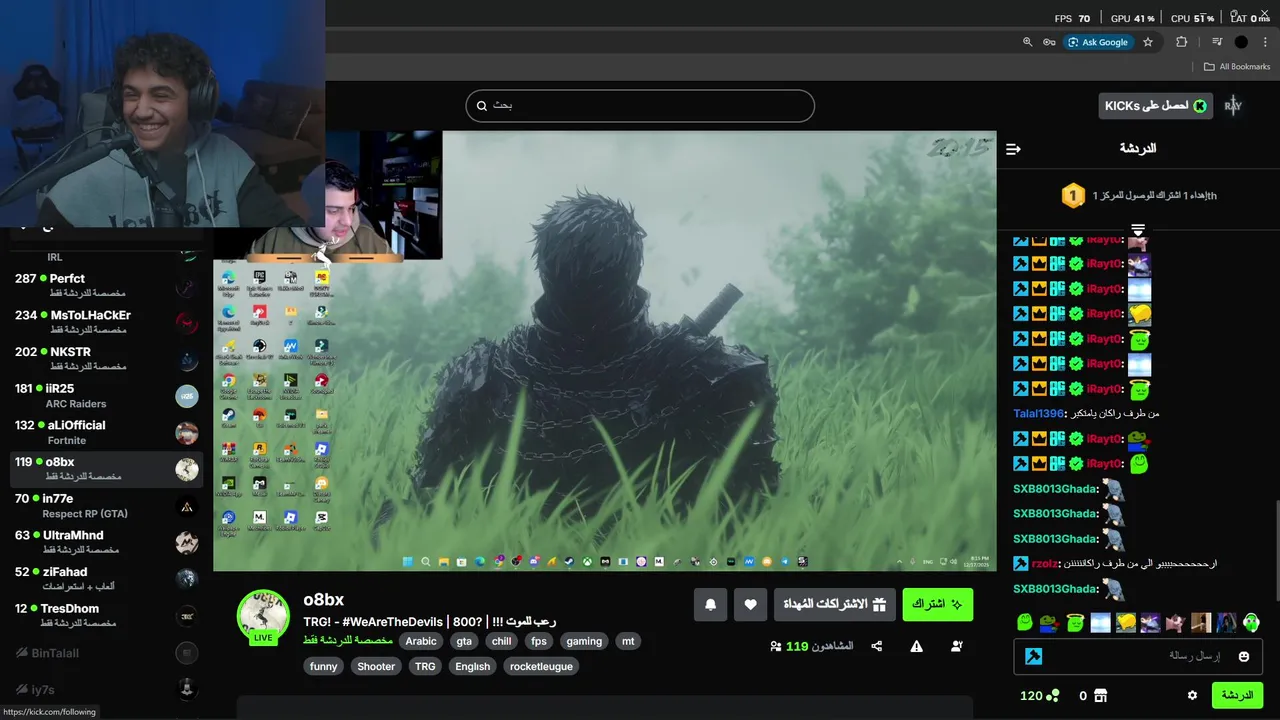Click the top search bar

(640, 105)
